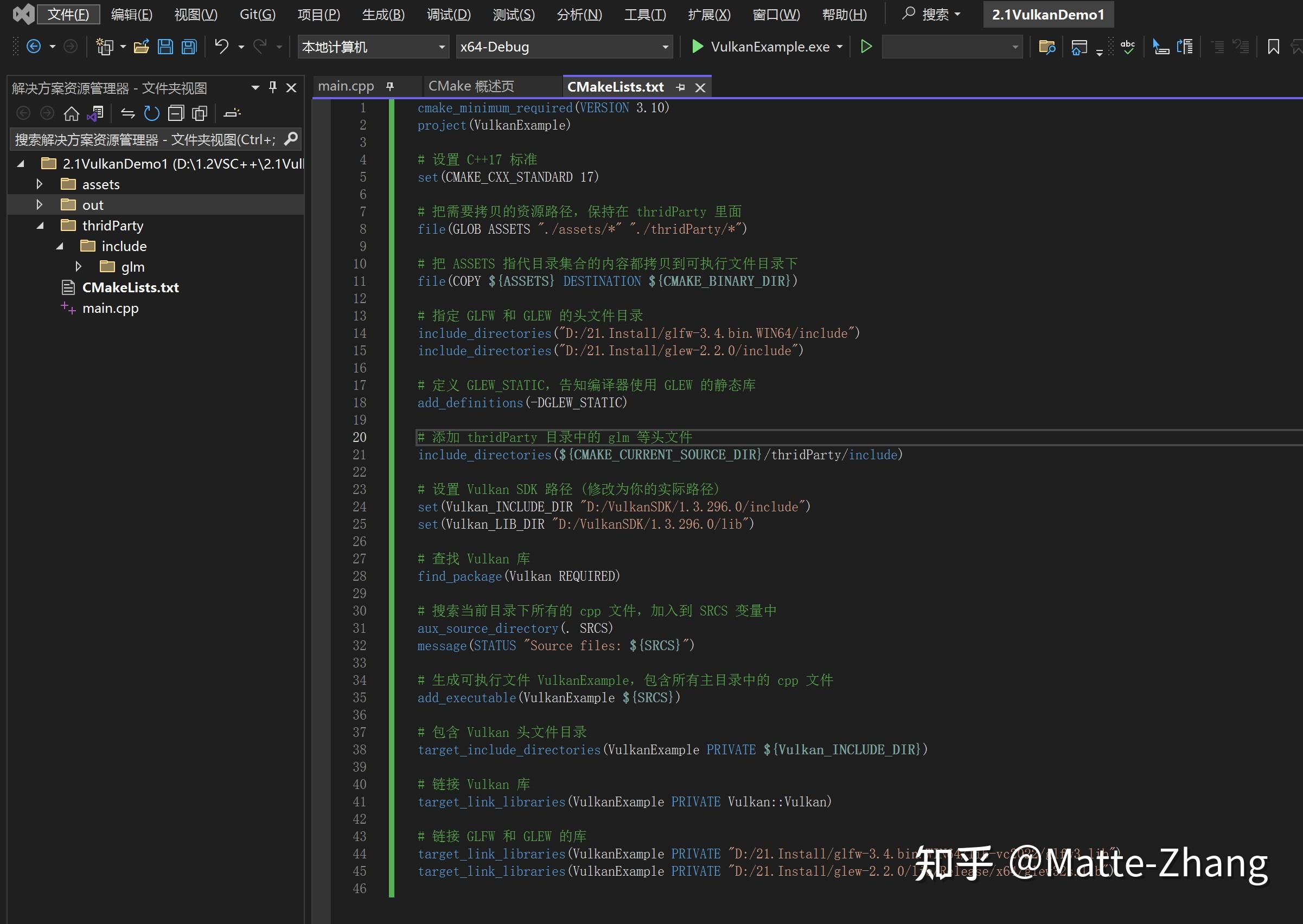Toggle pin on the CMakeLists.txt tab
1303x924 pixels.
point(680,87)
